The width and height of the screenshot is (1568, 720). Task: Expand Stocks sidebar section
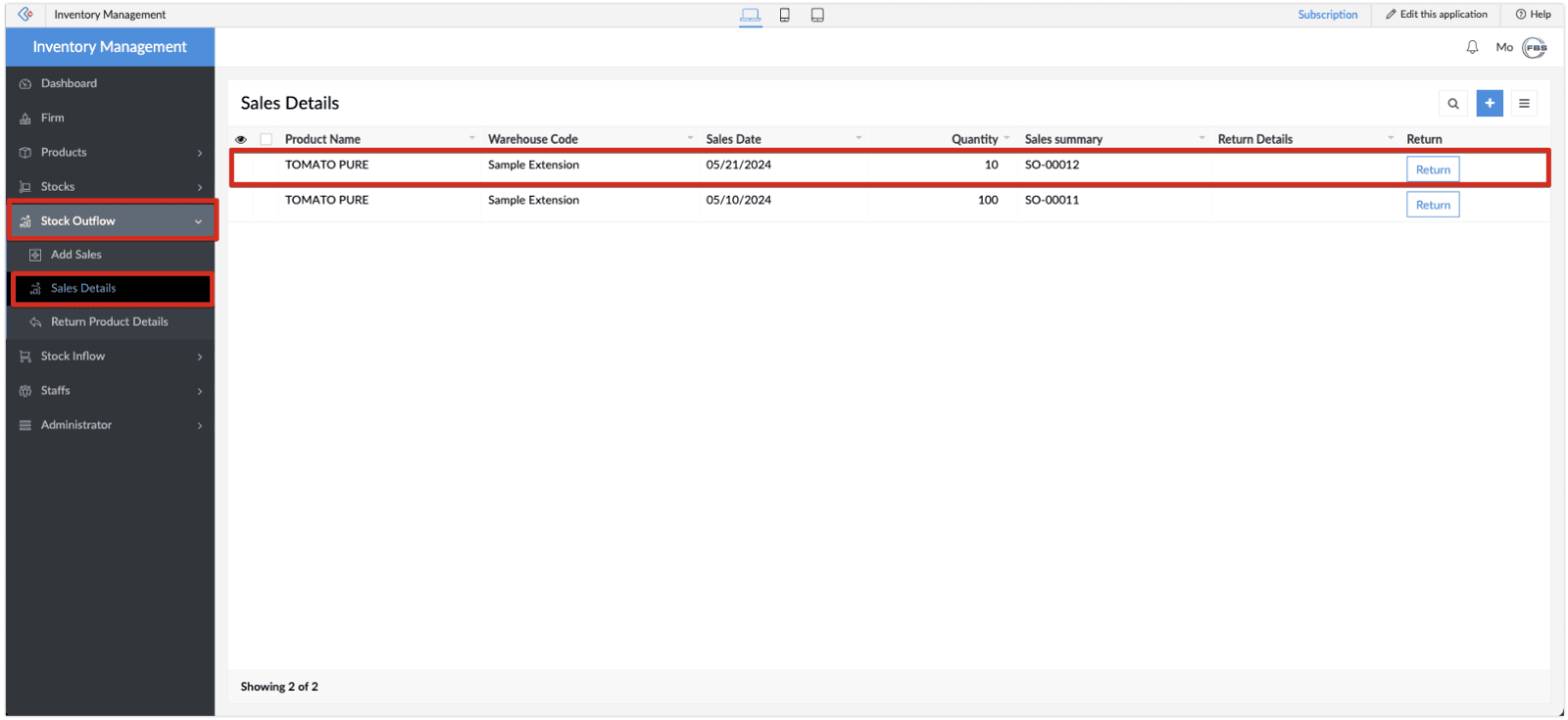point(110,186)
